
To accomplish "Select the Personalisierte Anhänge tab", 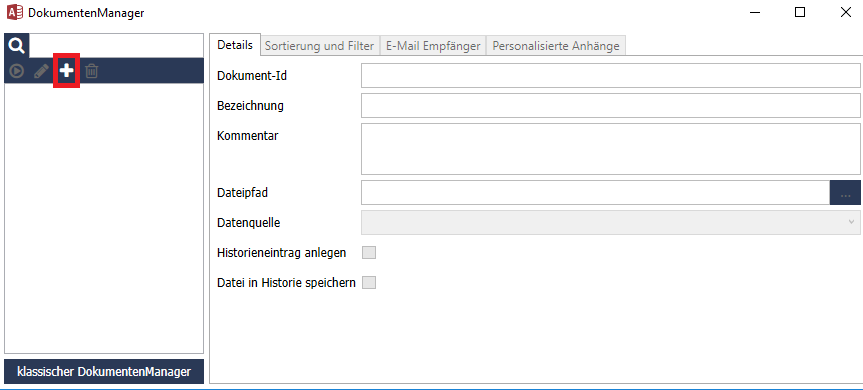I will click(556, 46).
